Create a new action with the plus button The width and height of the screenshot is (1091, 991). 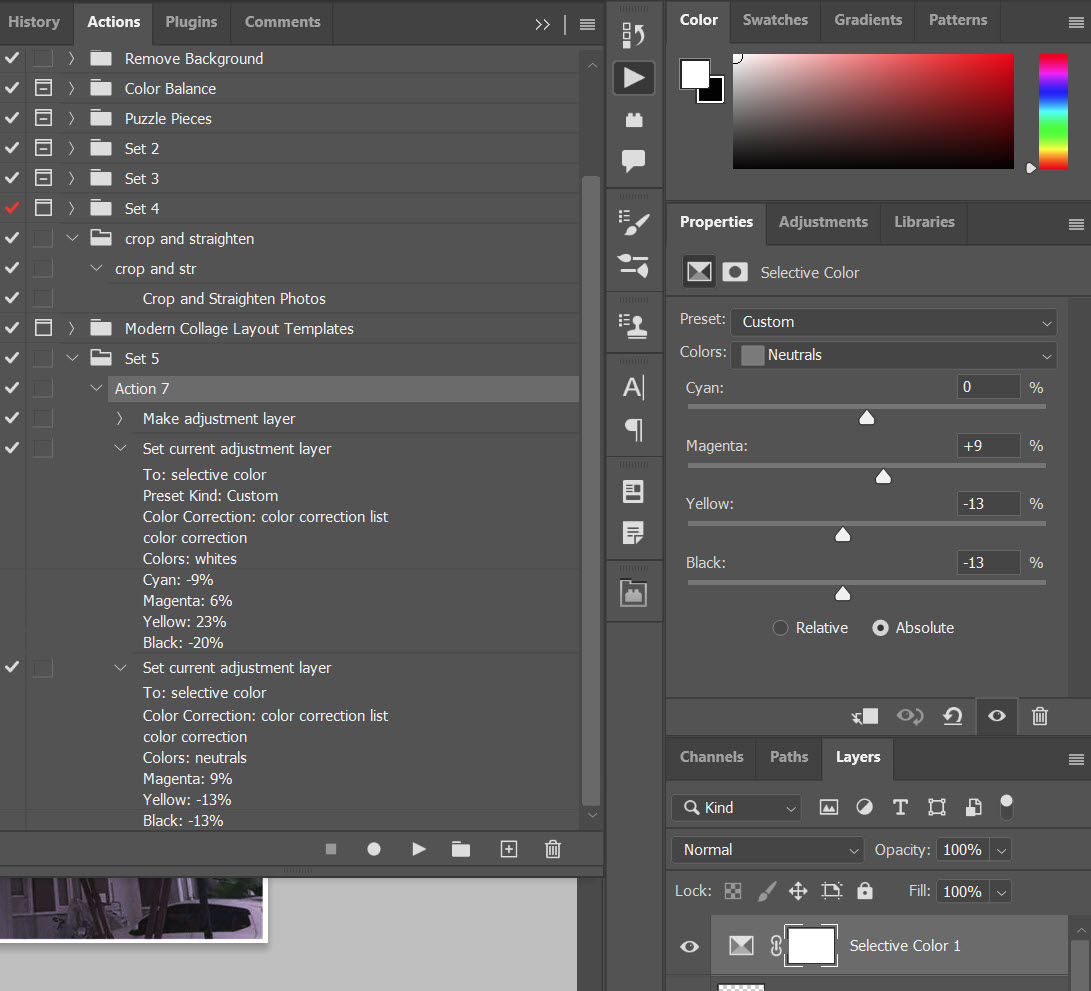[508, 848]
